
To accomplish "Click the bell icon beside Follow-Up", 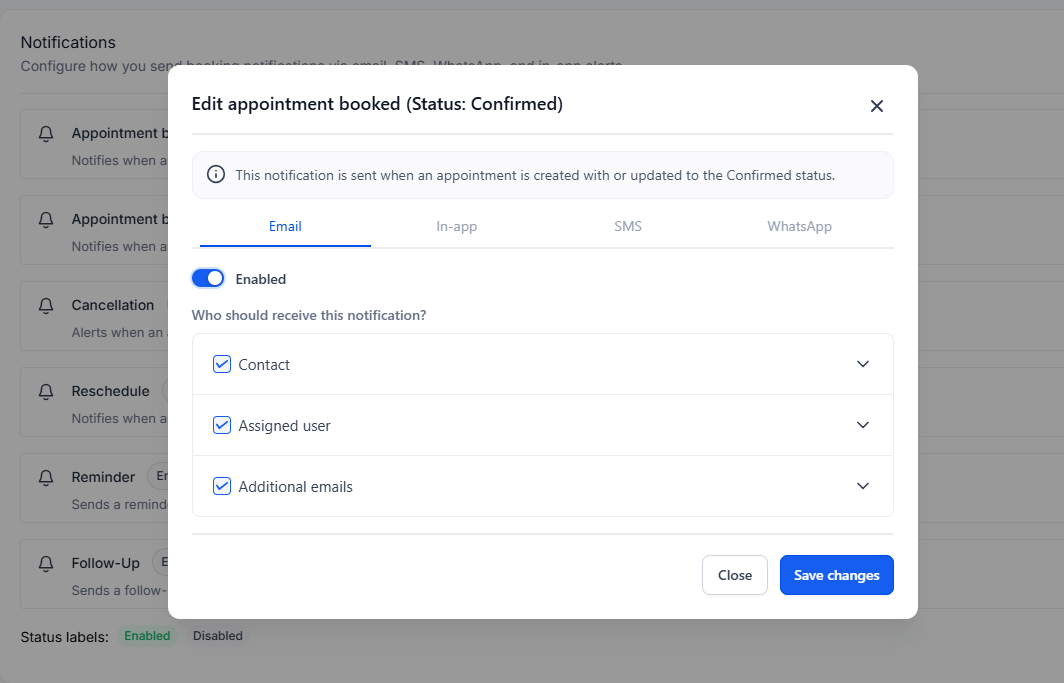I will [45, 563].
